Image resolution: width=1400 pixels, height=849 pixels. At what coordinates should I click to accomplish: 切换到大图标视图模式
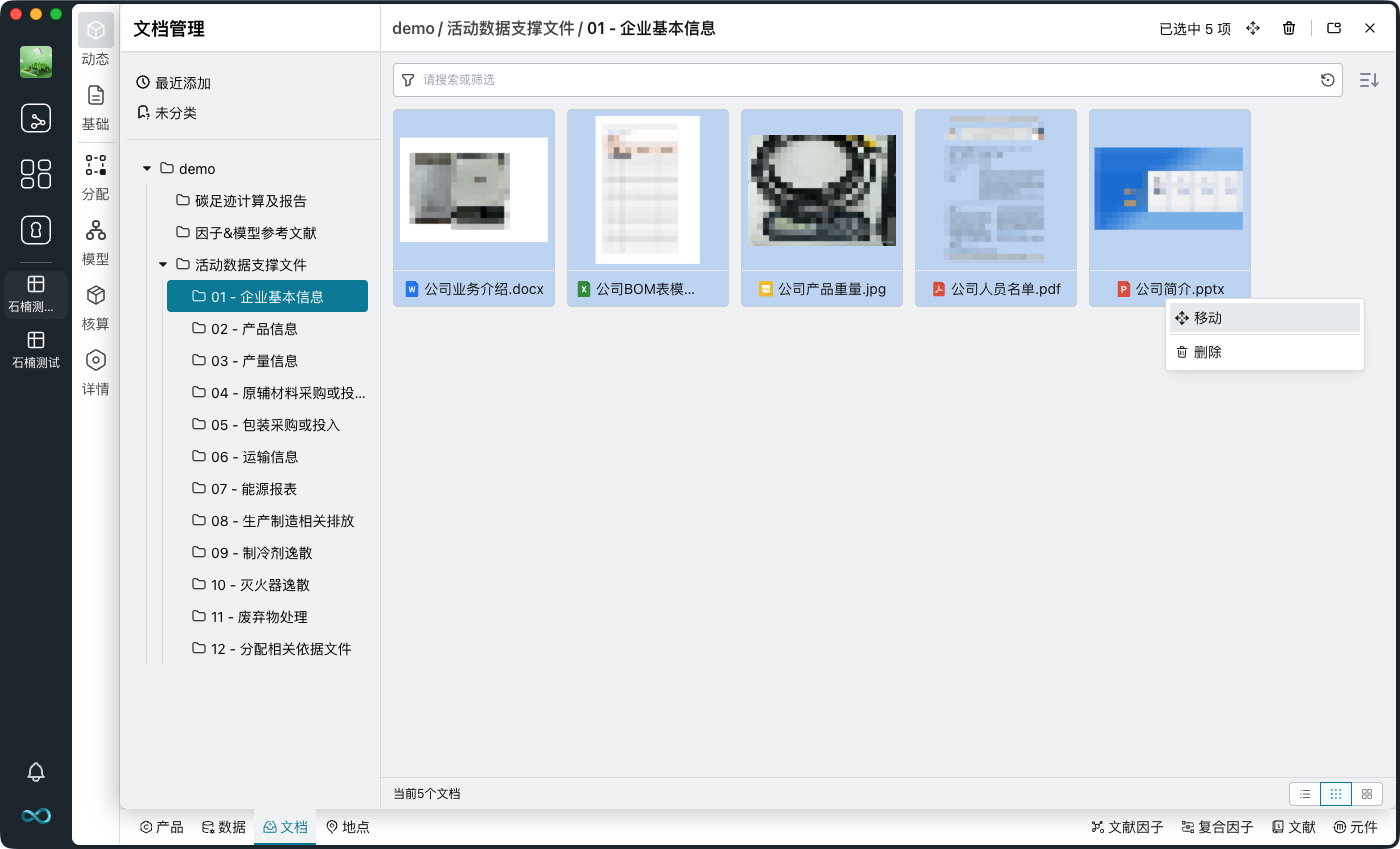pyautogui.click(x=1366, y=793)
